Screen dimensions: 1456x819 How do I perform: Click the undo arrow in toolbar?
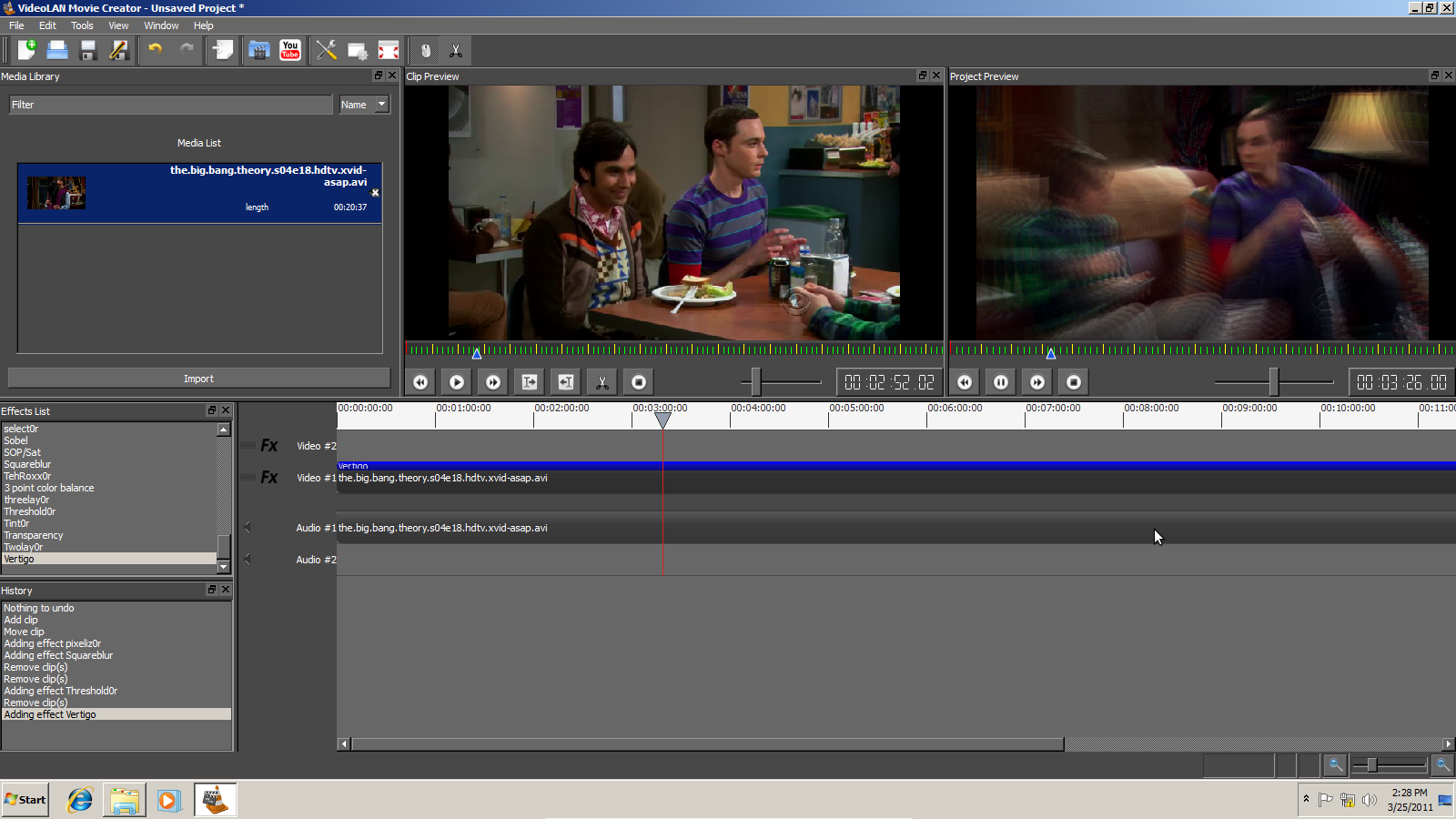(x=156, y=50)
